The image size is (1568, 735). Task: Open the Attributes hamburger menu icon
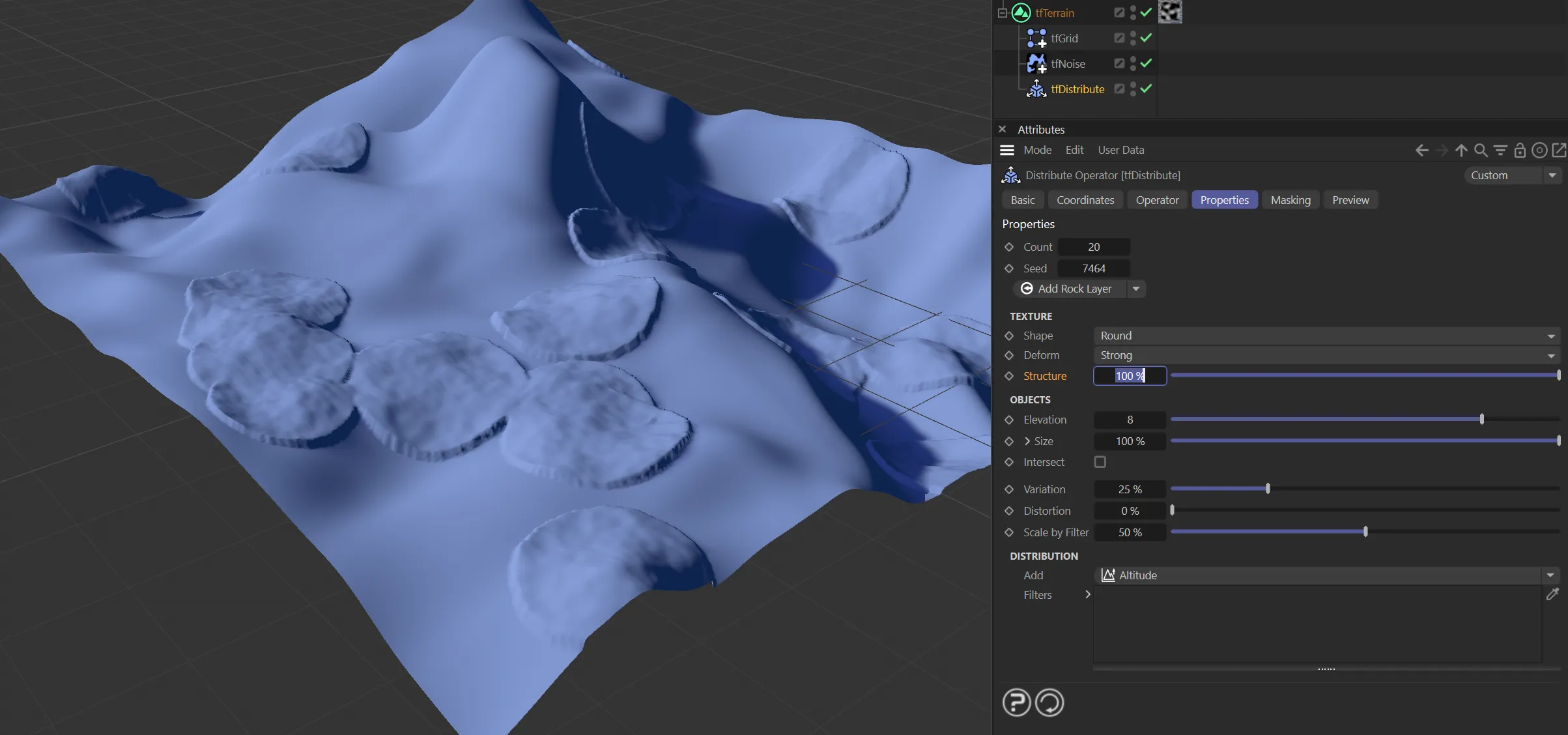1007,150
